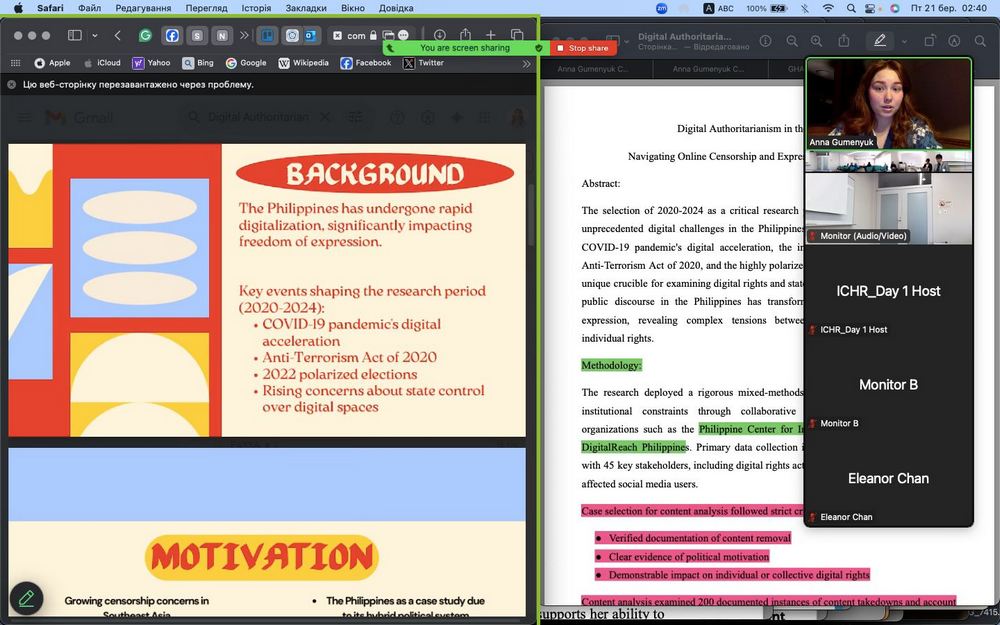1000x625 pixels.
Task: Click the Preview rotate icon
Action: (929, 41)
